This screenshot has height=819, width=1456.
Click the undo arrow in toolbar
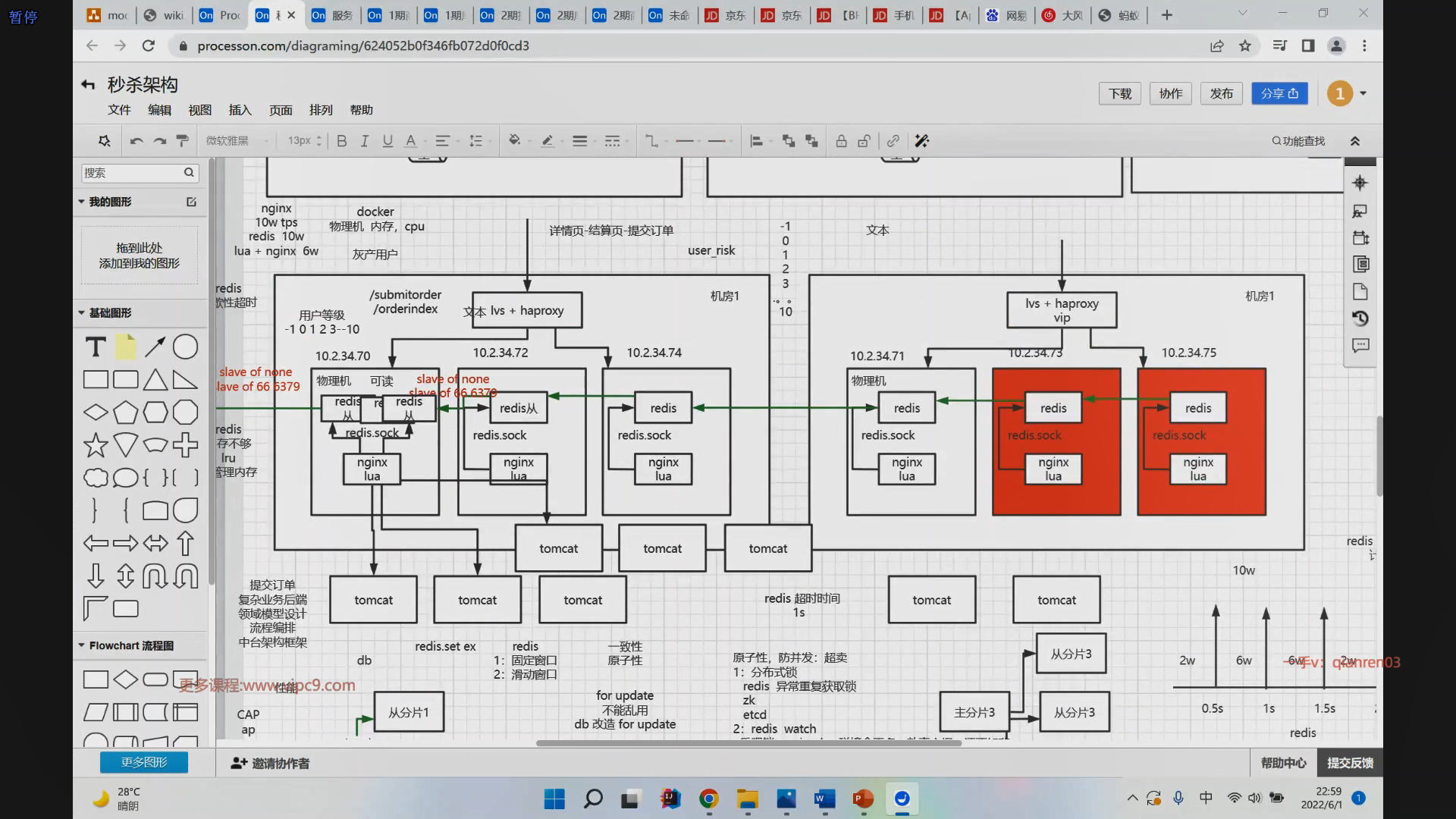(x=136, y=141)
